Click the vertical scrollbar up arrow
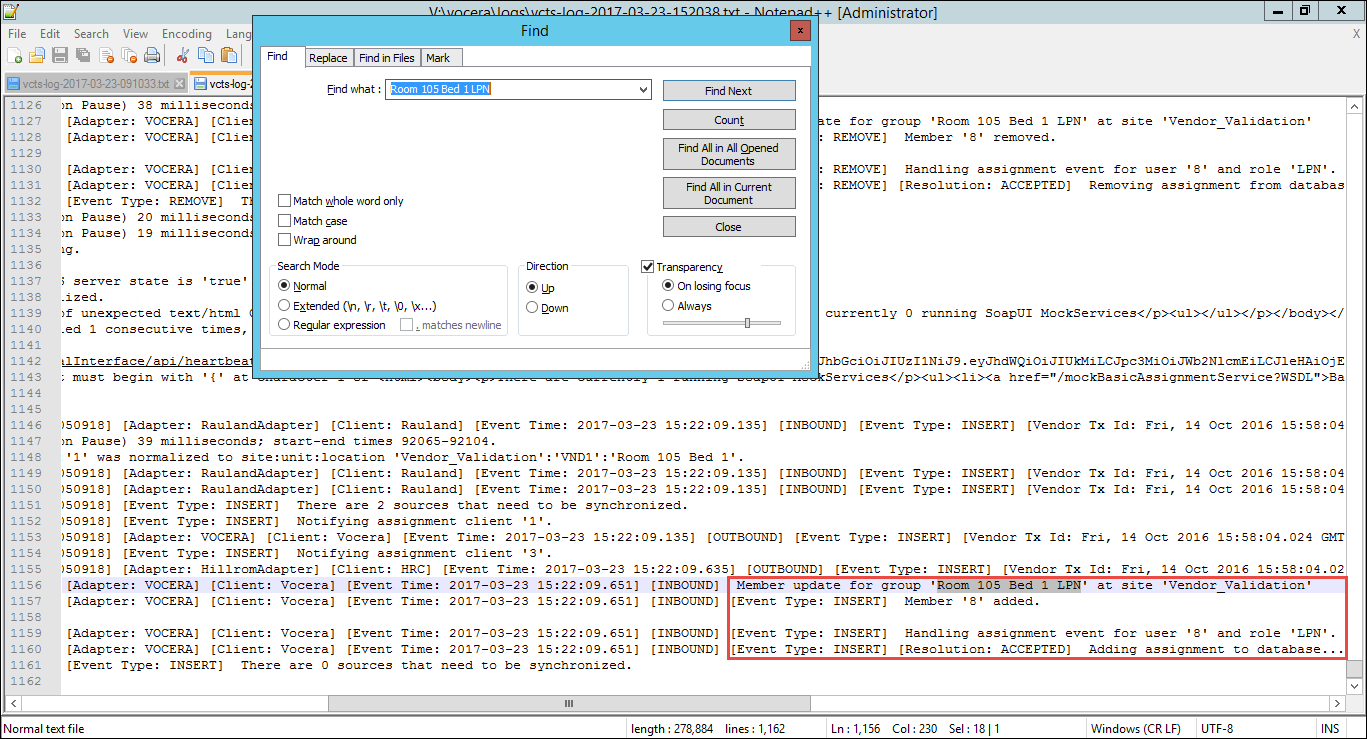 tap(1355, 104)
